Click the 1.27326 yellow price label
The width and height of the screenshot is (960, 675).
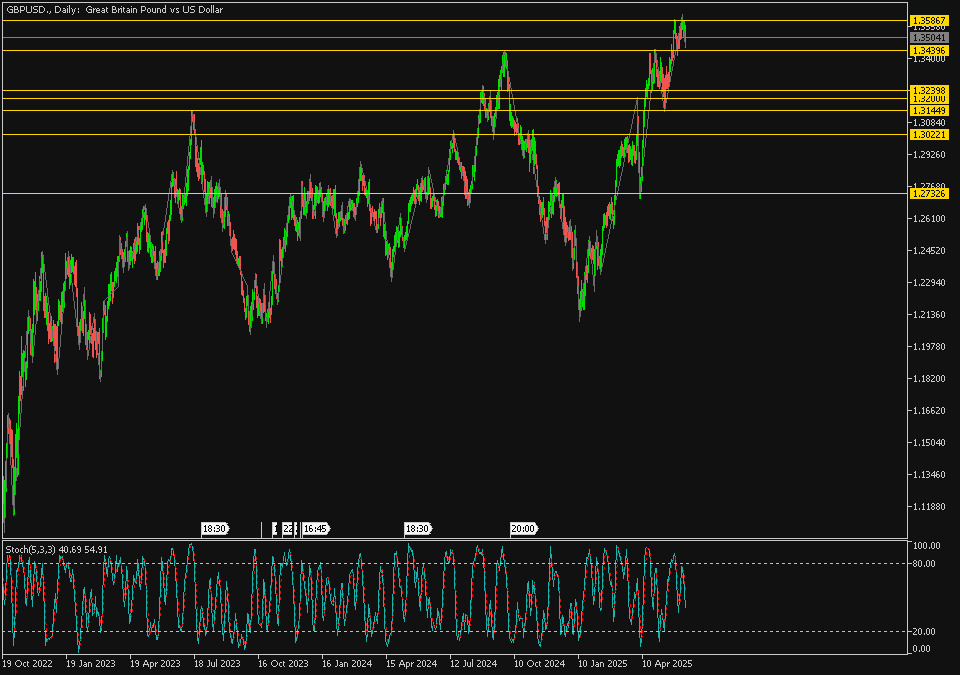pyautogui.click(x=929, y=193)
